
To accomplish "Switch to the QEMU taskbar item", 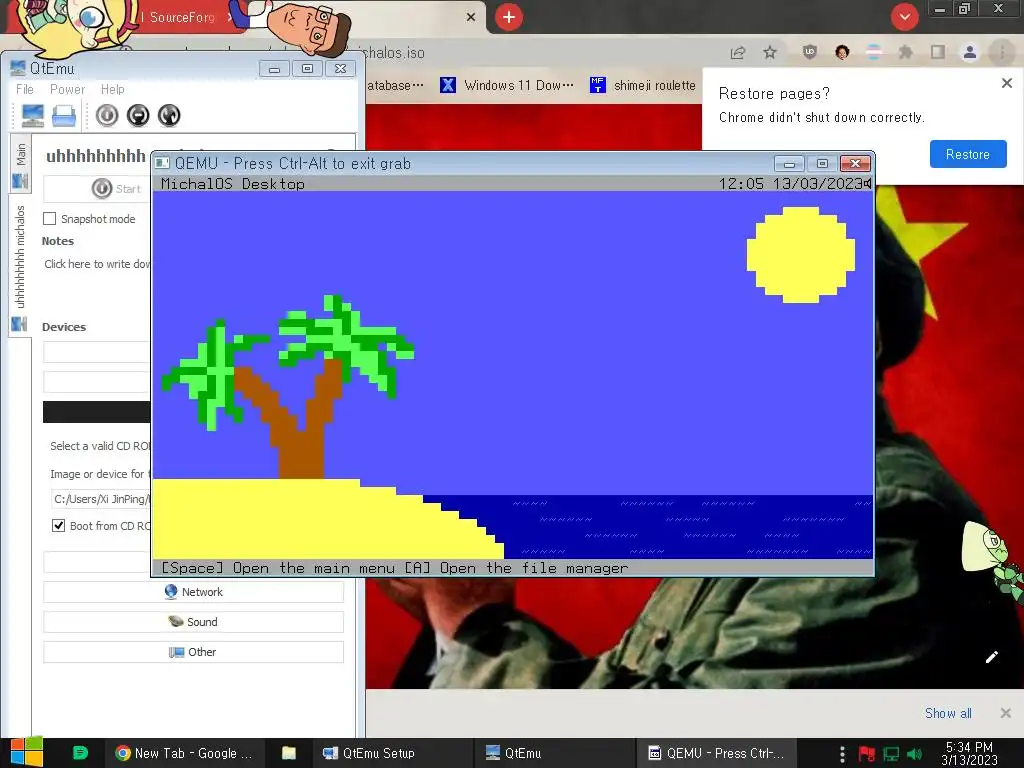I will [716, 753].
